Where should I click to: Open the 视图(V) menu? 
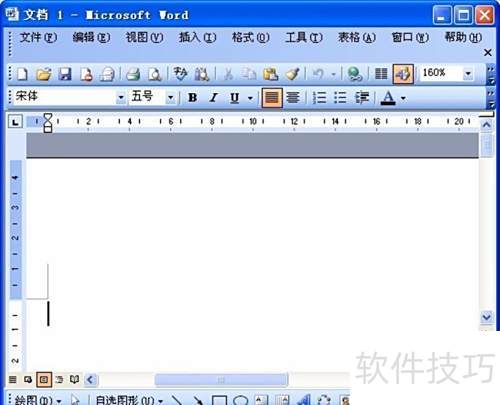(x=144, y=37)
